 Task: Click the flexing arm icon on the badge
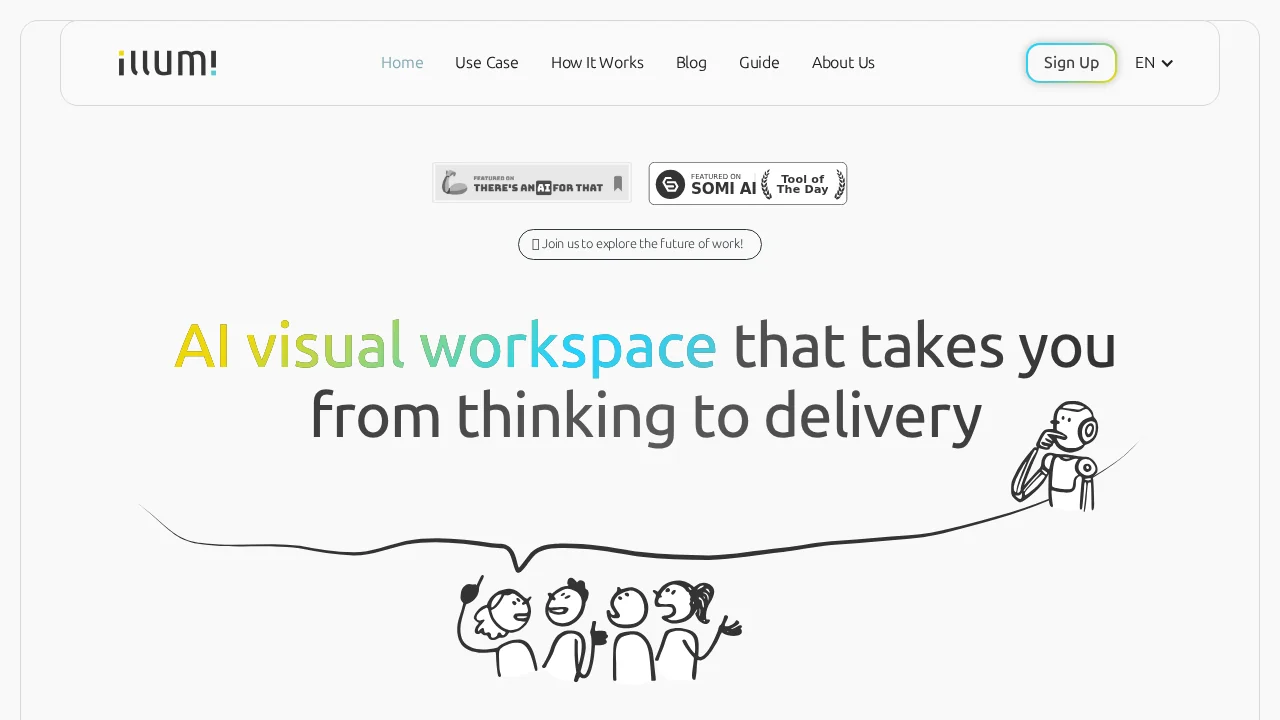[x=455, y=184]
